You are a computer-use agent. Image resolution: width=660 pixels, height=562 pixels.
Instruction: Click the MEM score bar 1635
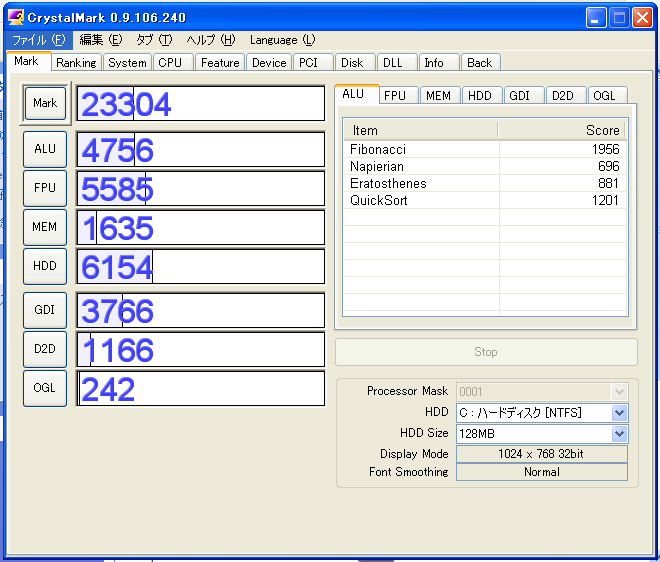201,227
